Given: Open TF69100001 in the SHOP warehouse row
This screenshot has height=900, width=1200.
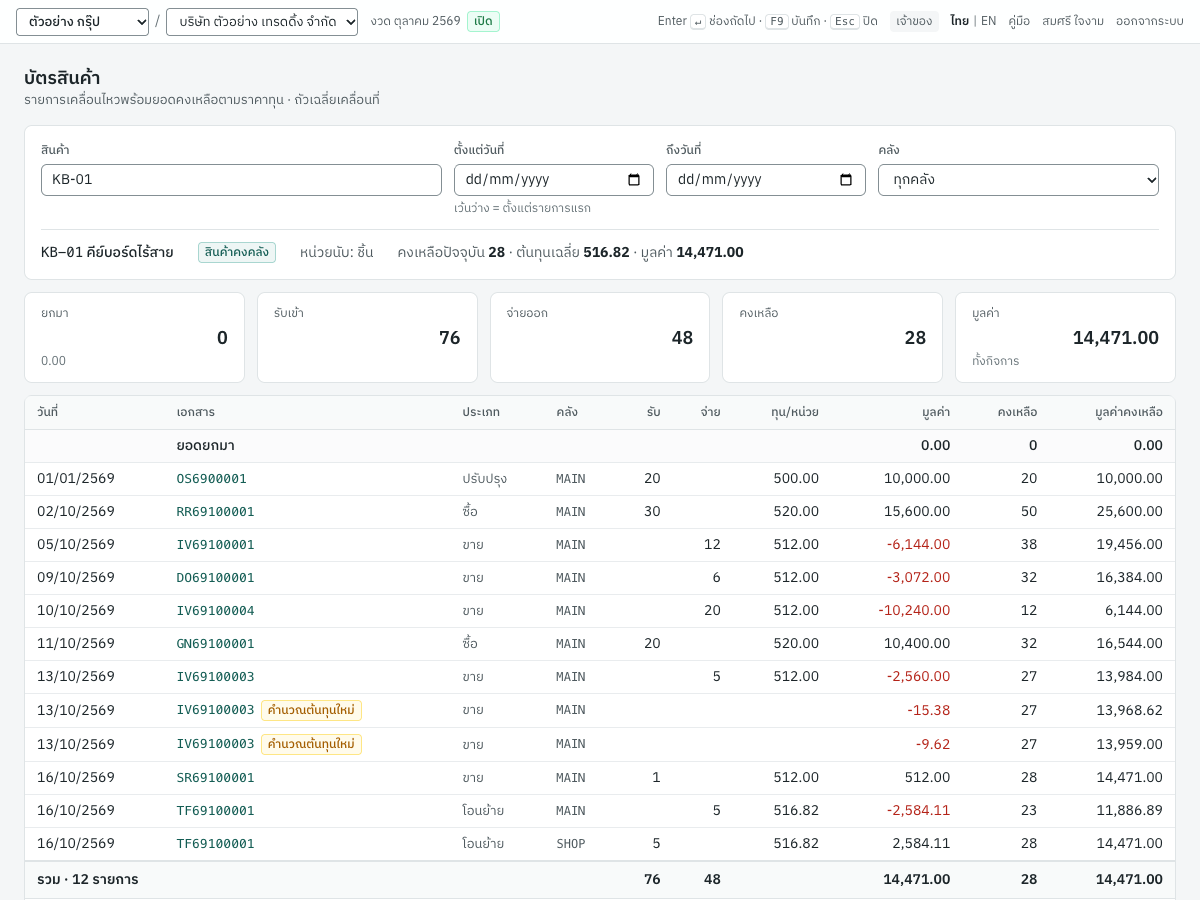Looking at the screenshot, I should click(216, 844).
